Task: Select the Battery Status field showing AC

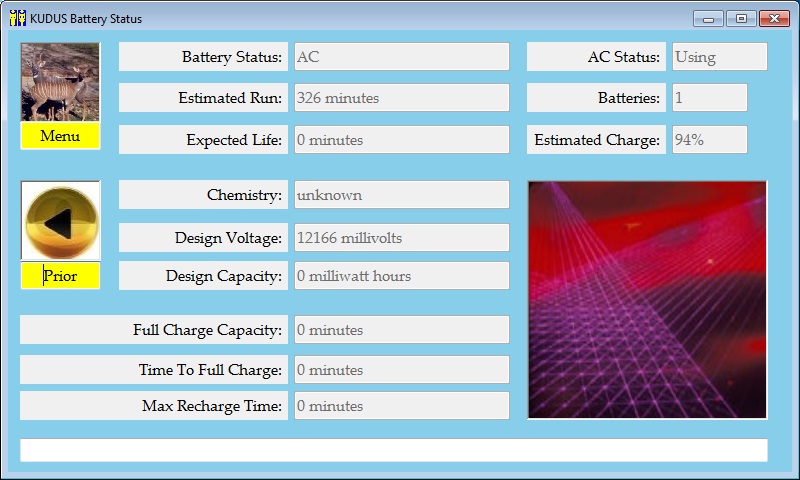Action: [x=401, y=57]
